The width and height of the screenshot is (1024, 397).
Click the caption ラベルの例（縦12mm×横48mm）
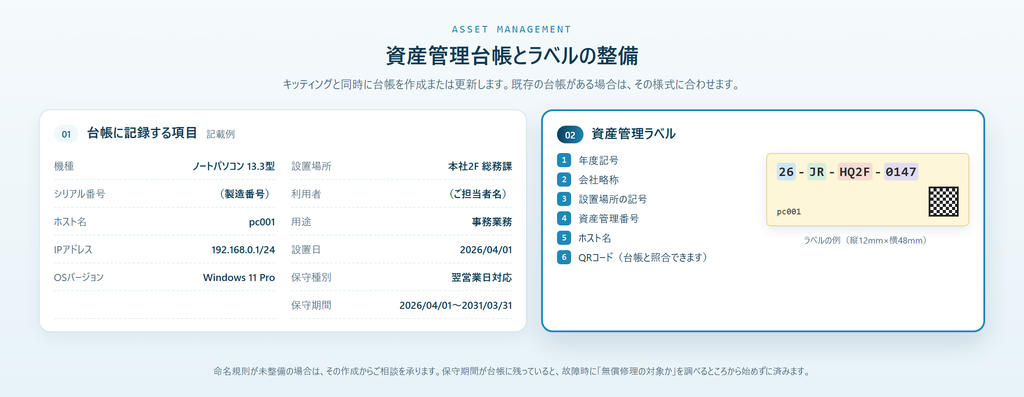tap(867, 240)
